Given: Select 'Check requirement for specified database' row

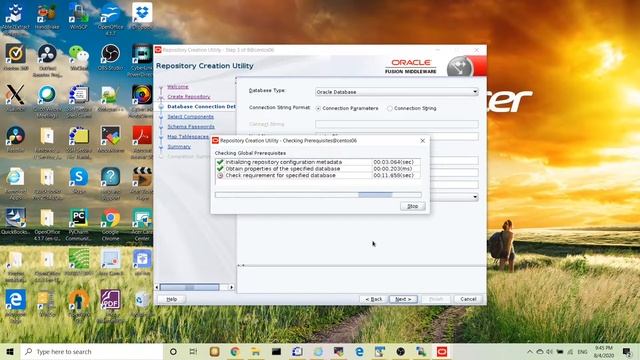Looking at the screenshot, I should (318, 175).
